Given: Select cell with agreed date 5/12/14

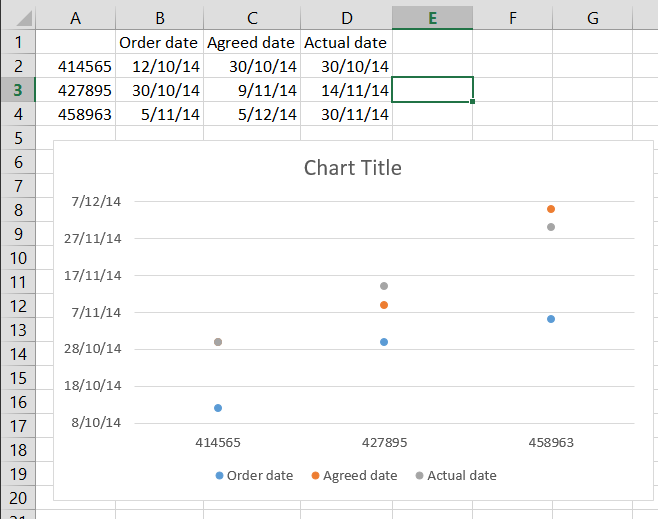Looking at the screenshot, I should tap(252, 114).
